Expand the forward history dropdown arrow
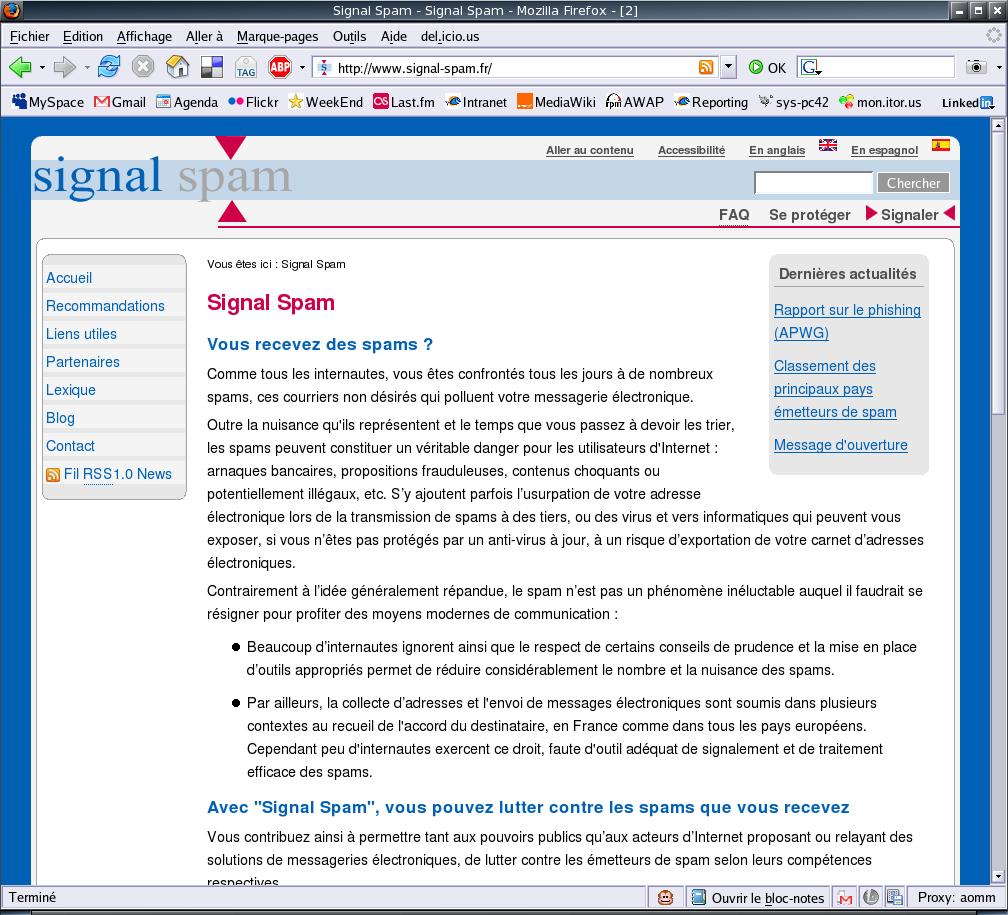 coord(87,68)
